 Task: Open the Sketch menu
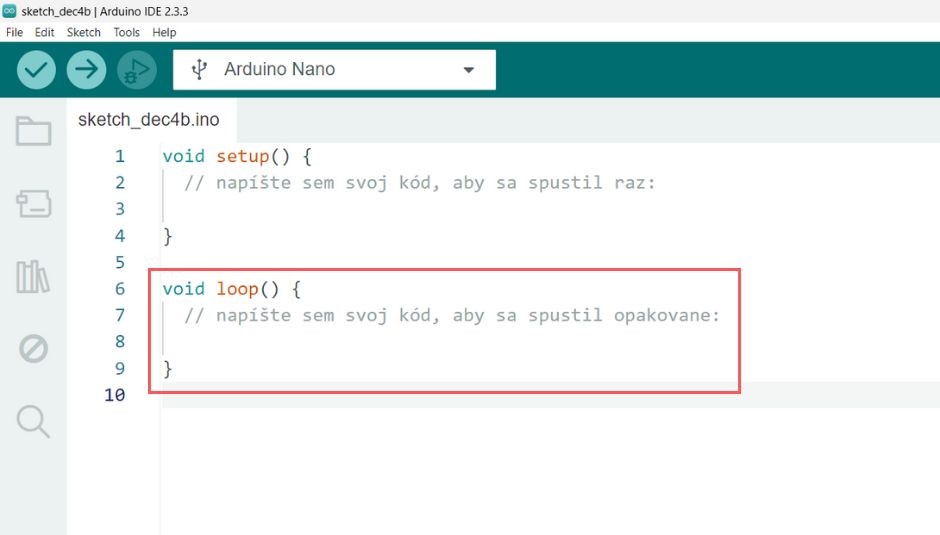(x=83, y=32)
